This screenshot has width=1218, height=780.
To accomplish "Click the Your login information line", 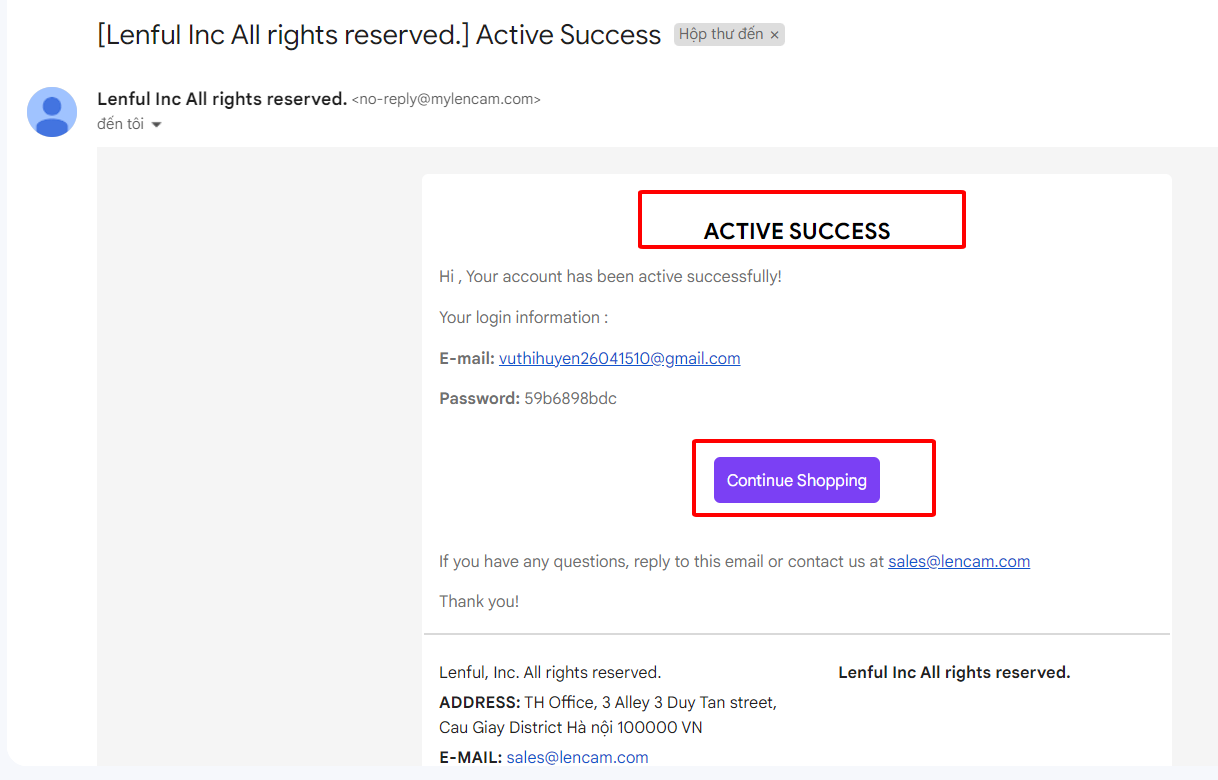I will (x=523, y=317).
